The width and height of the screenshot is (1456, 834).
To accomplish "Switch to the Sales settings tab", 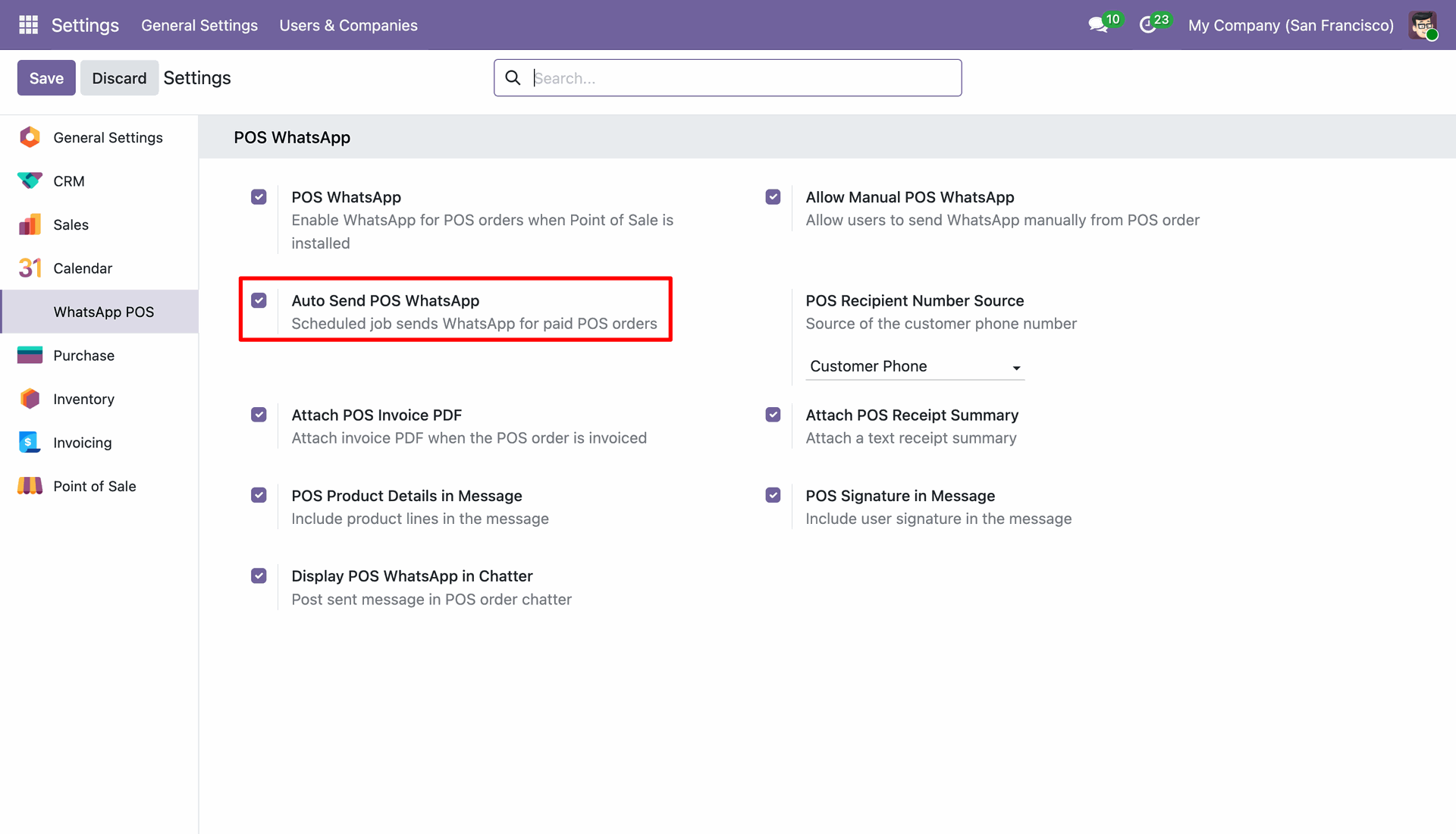I will (99, 224).
